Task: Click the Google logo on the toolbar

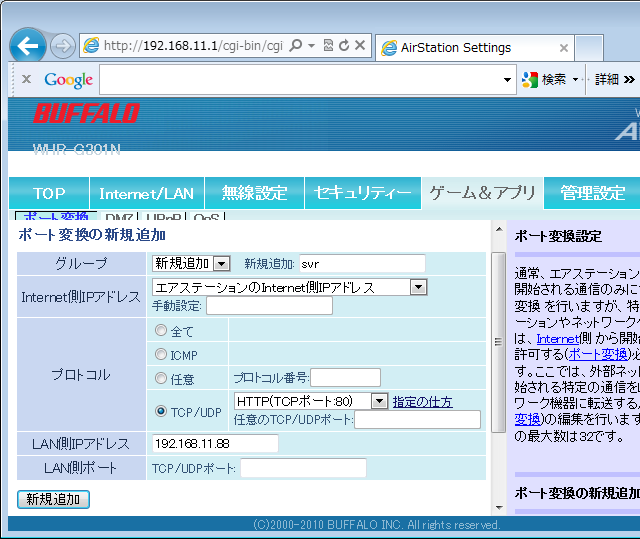Action: pos(69,80)
